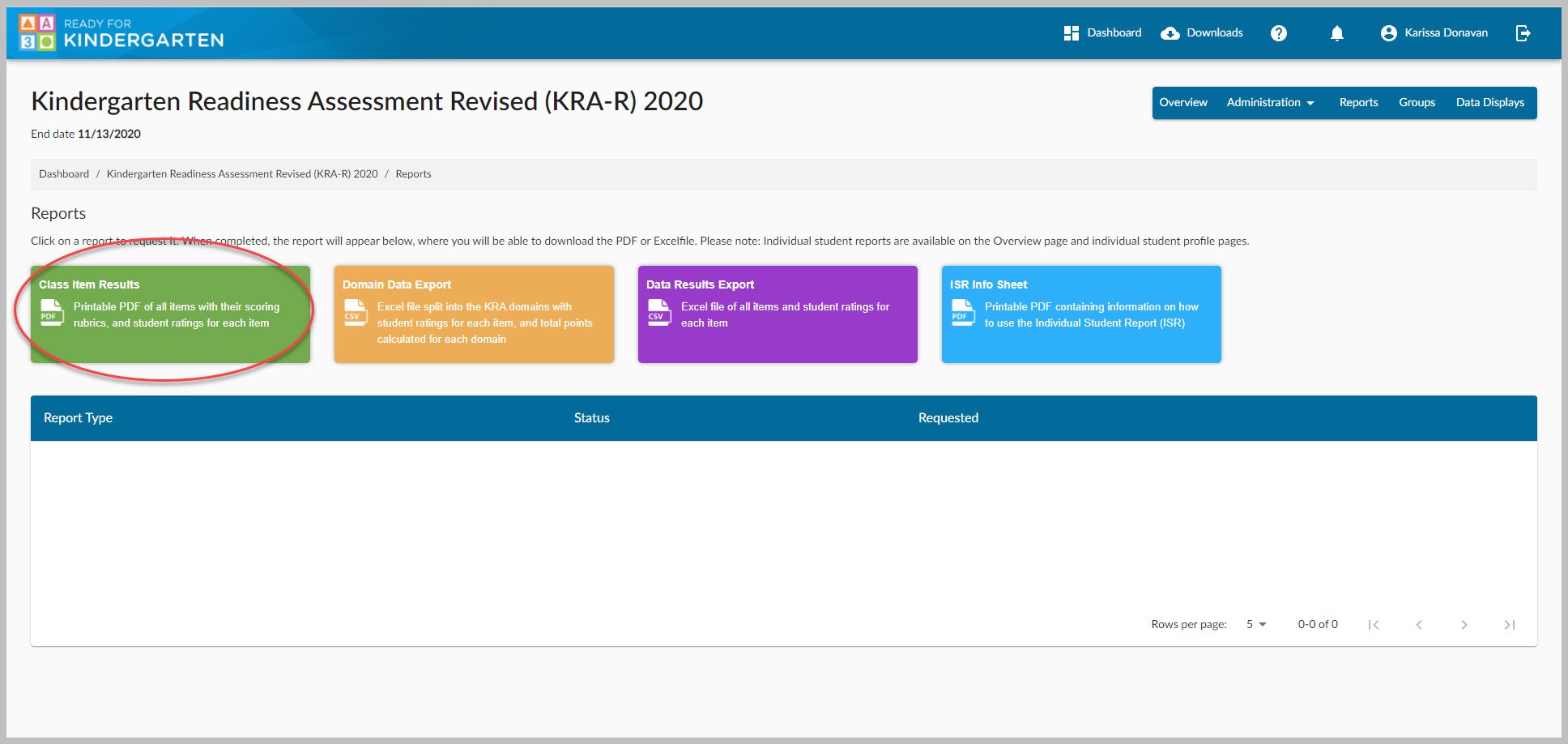
Task: Click Dashboard link in top navigation
Action: coord(1114,33)
